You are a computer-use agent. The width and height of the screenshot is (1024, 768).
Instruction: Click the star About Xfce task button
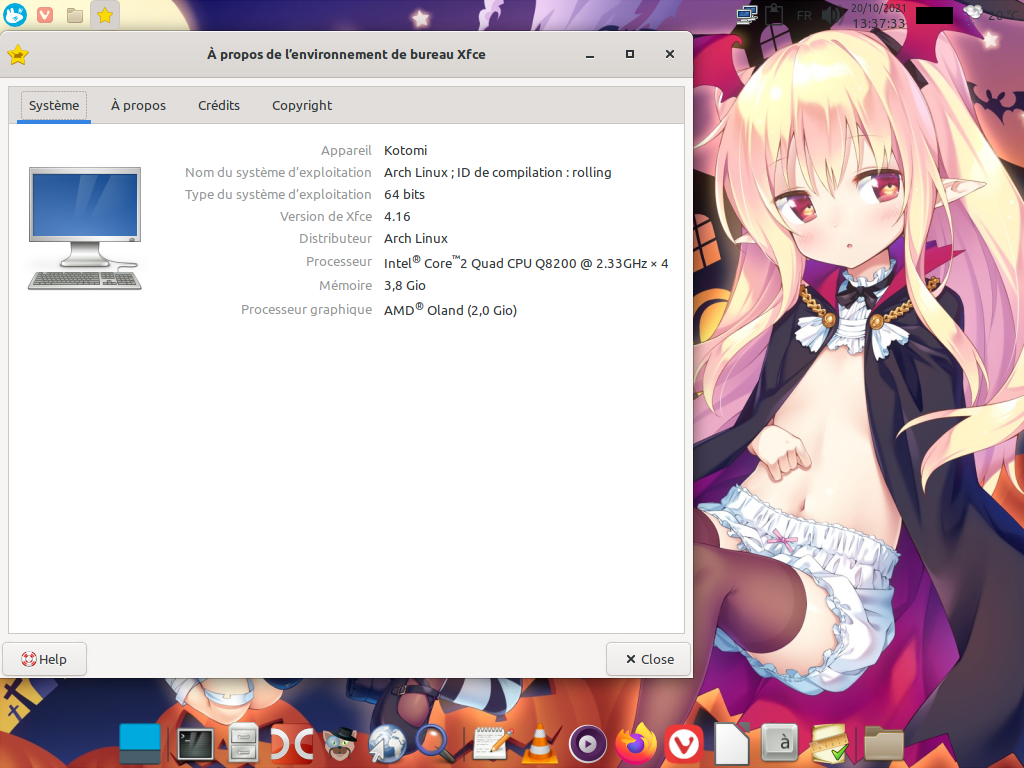coord(105,14)
